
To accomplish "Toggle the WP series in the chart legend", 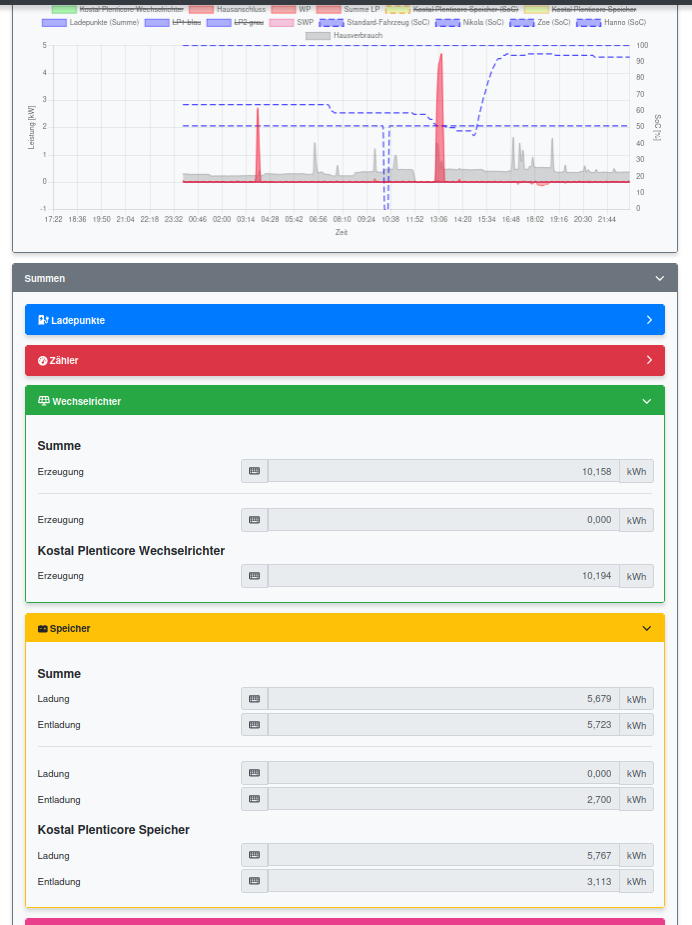I will click(291, 9).
